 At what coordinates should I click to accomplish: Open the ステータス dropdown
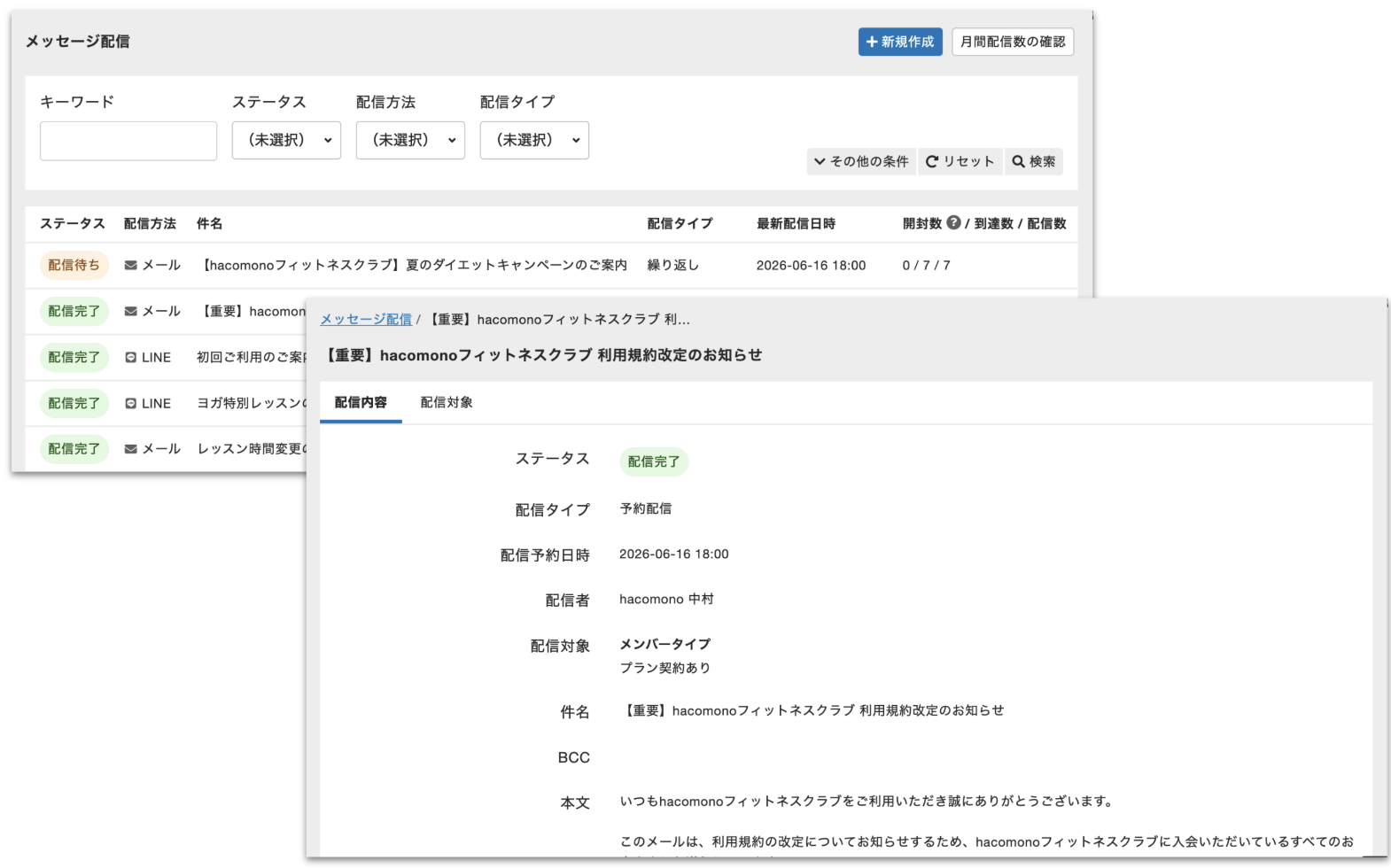tap(286, 140)
